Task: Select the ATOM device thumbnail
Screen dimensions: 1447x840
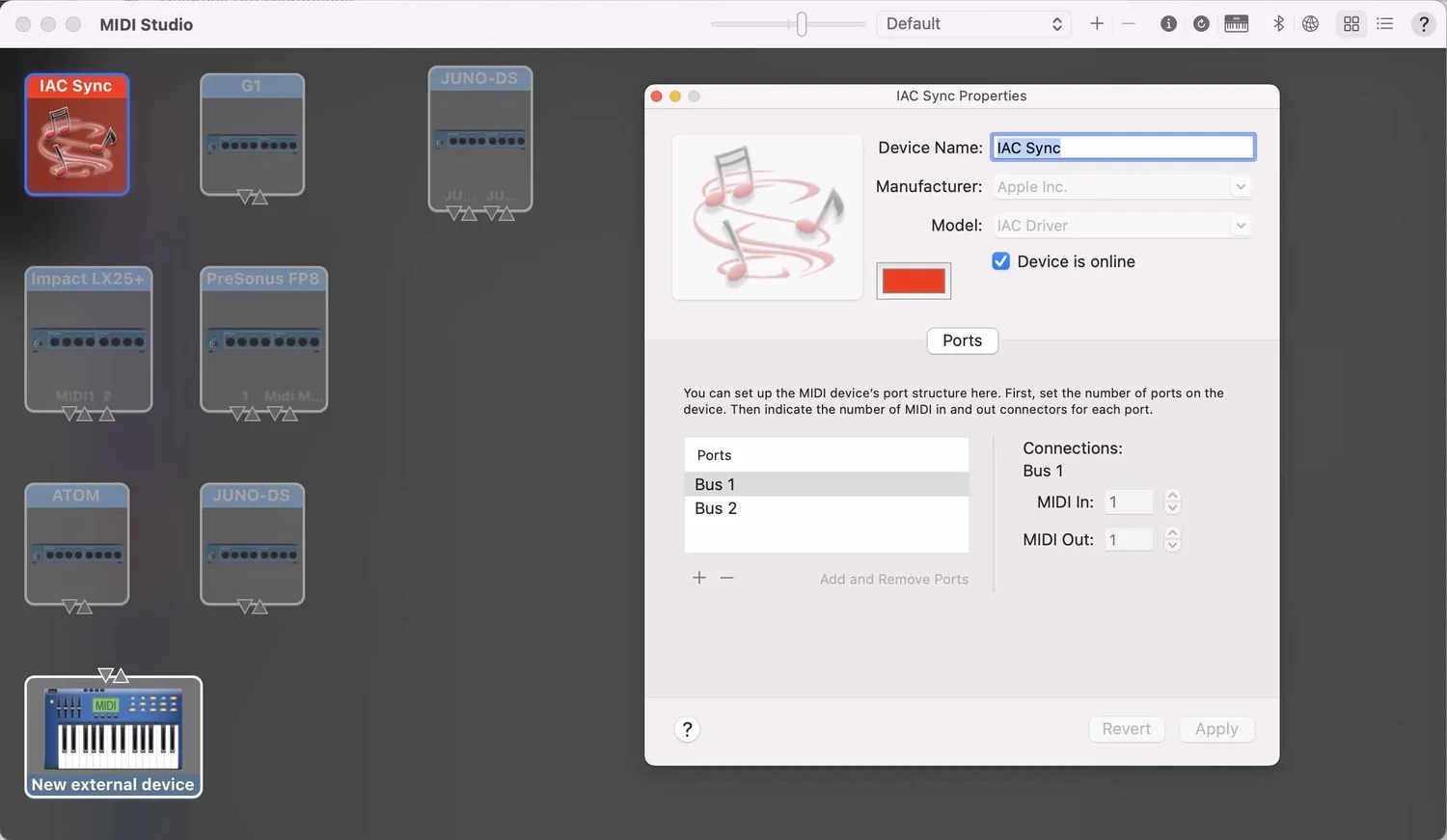Action: (76, 545)
